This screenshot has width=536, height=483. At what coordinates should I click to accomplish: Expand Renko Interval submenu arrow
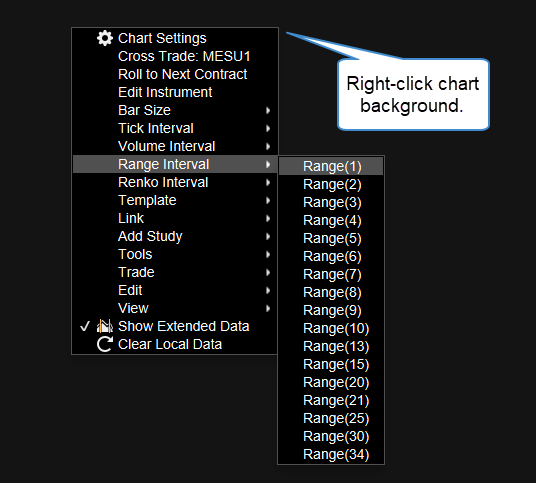[268, 183]
